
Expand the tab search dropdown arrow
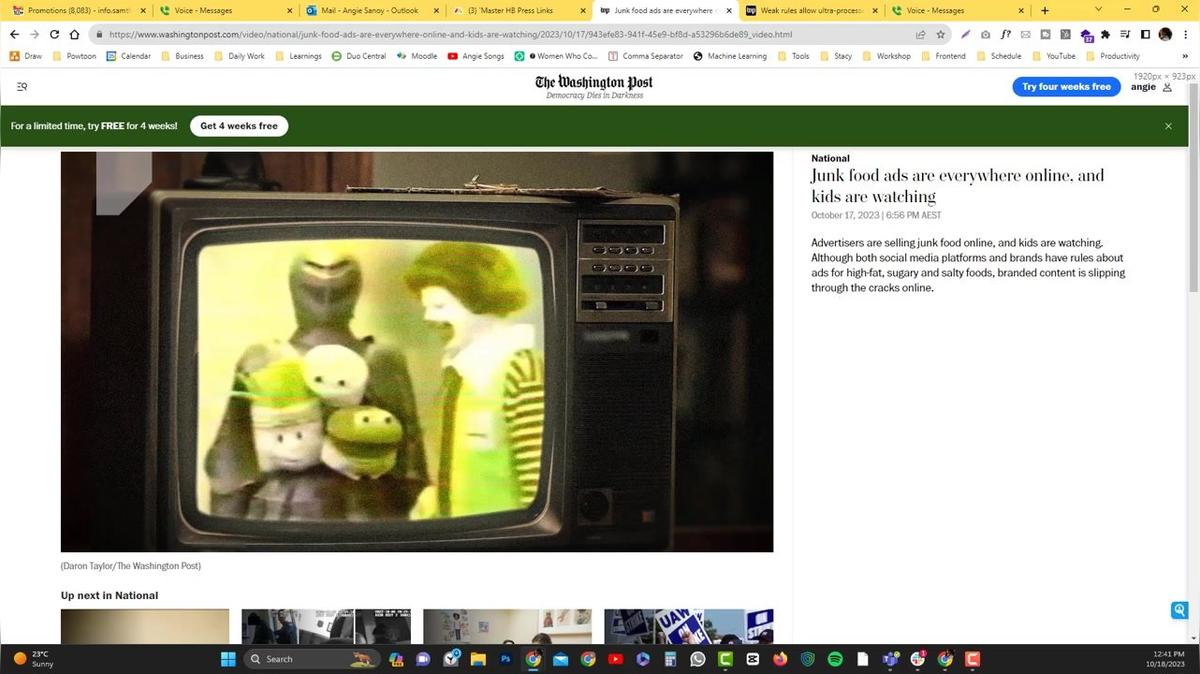[1099, 10]
